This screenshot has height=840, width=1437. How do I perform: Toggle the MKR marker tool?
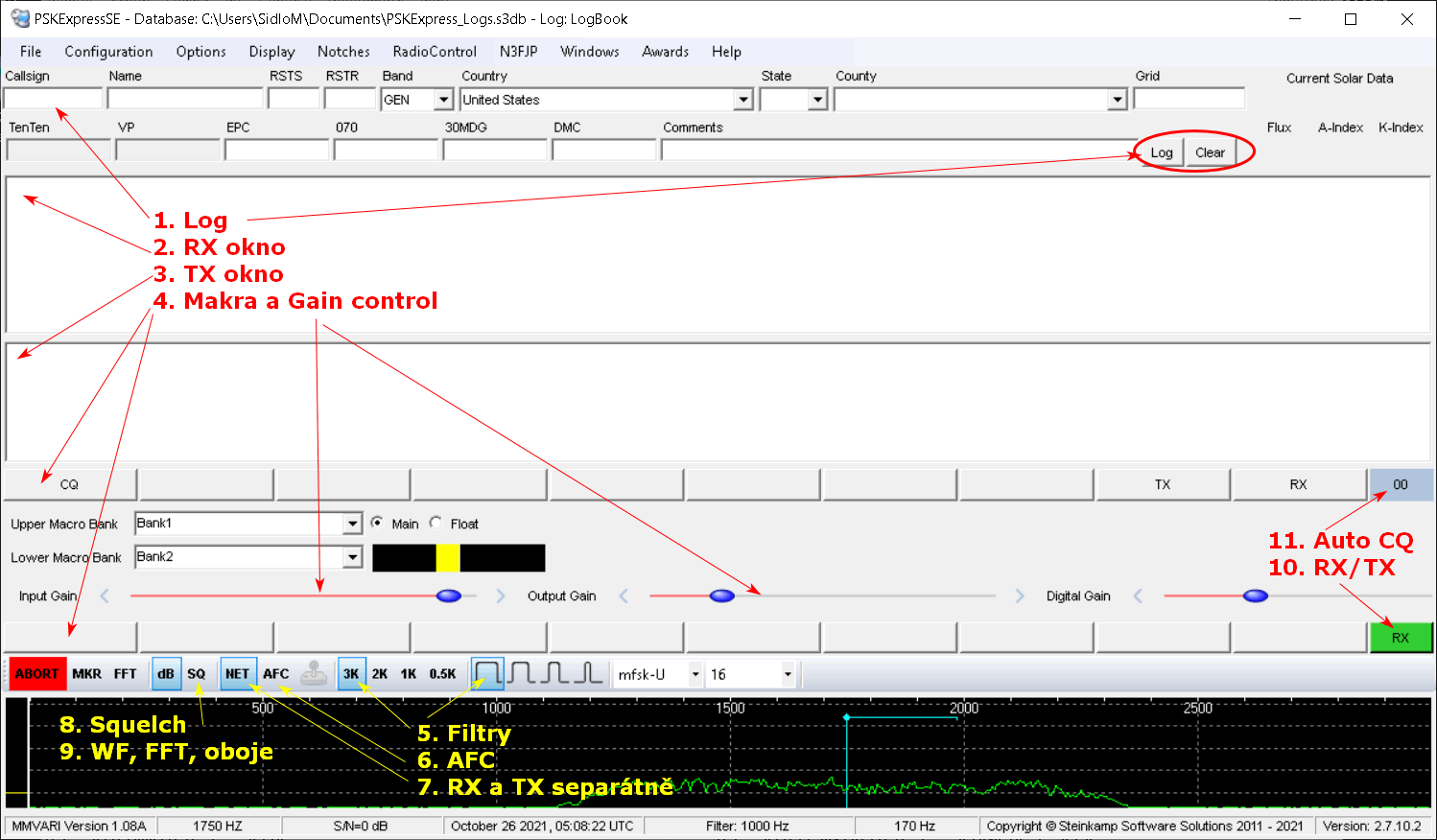[86, 674]
